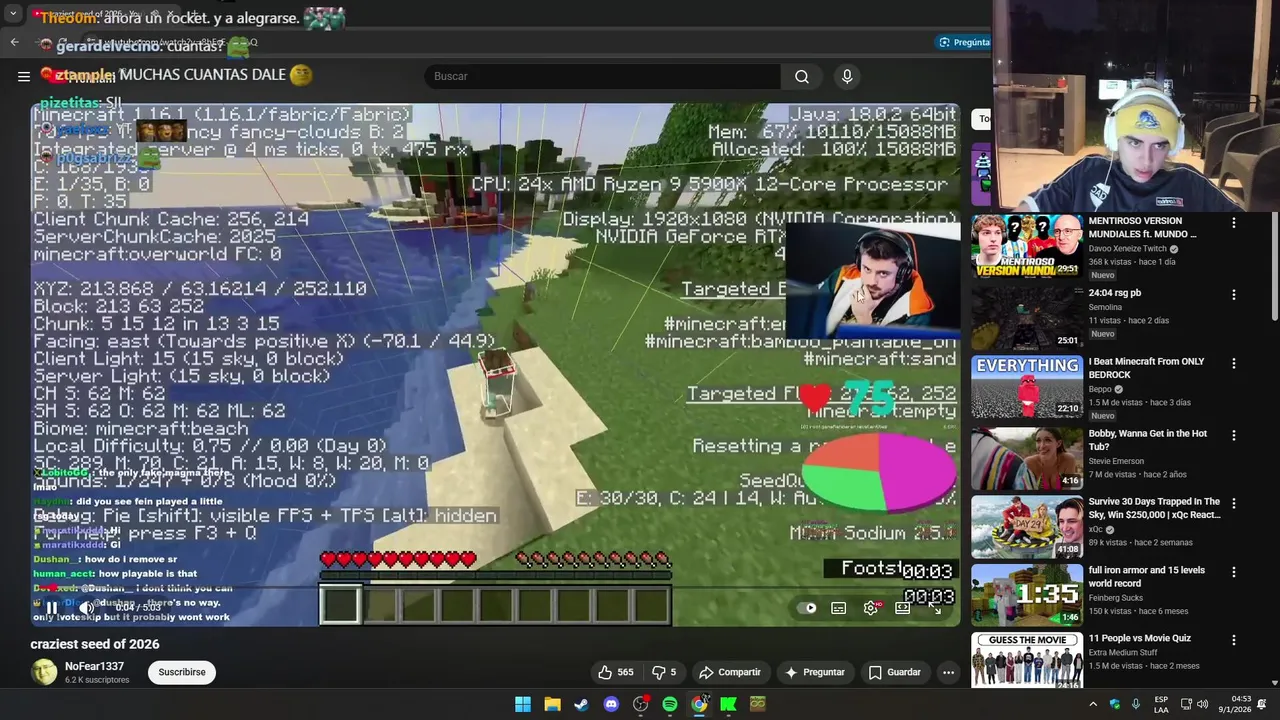The width and height of the screenshot is (1280, 720).
Task: Open the green Kick app on taskbar
Action: click(728, 704)
